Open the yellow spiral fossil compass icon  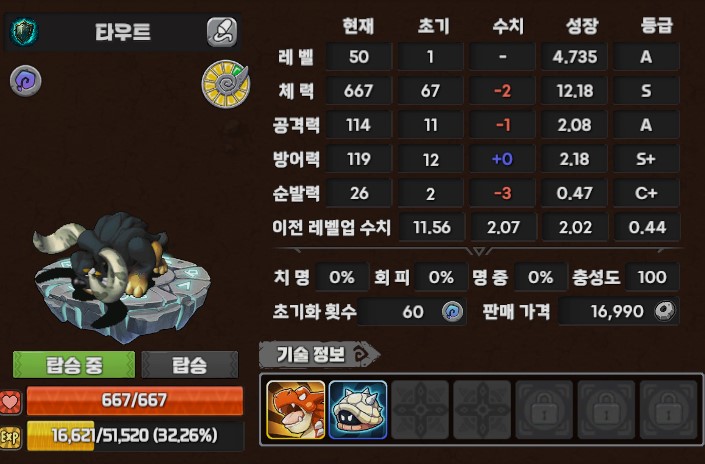click(x=226, y=84)
